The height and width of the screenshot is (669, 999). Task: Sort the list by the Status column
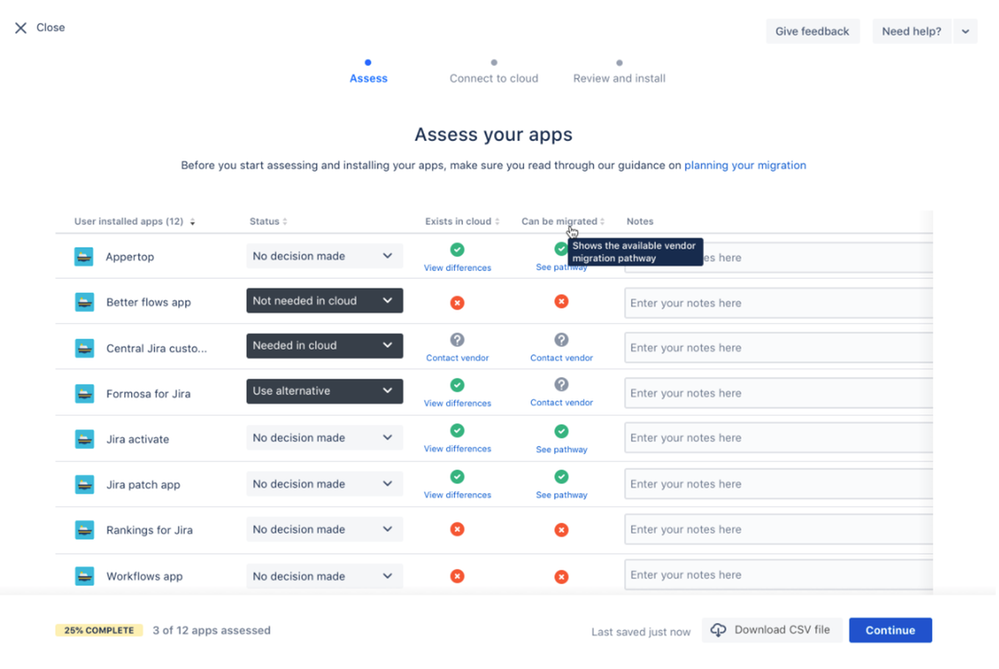click(x=268, y=221)
